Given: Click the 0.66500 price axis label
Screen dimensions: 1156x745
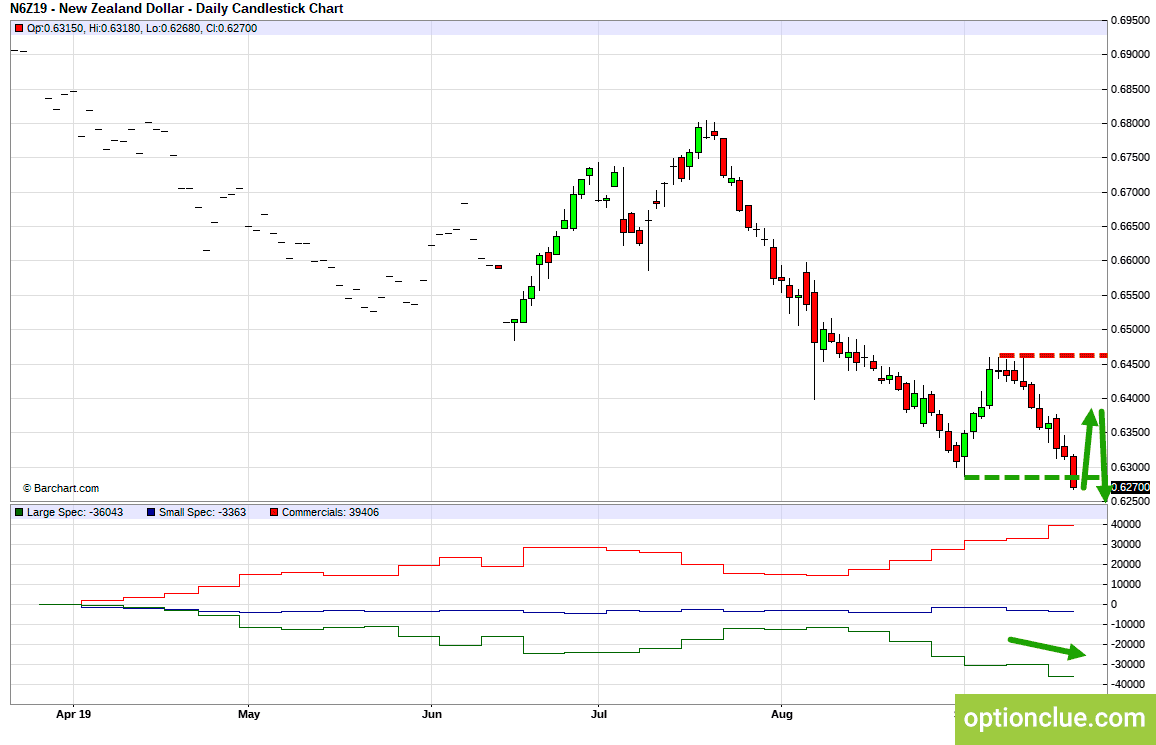Looking at the screenshot, I should coord(1130,226).
